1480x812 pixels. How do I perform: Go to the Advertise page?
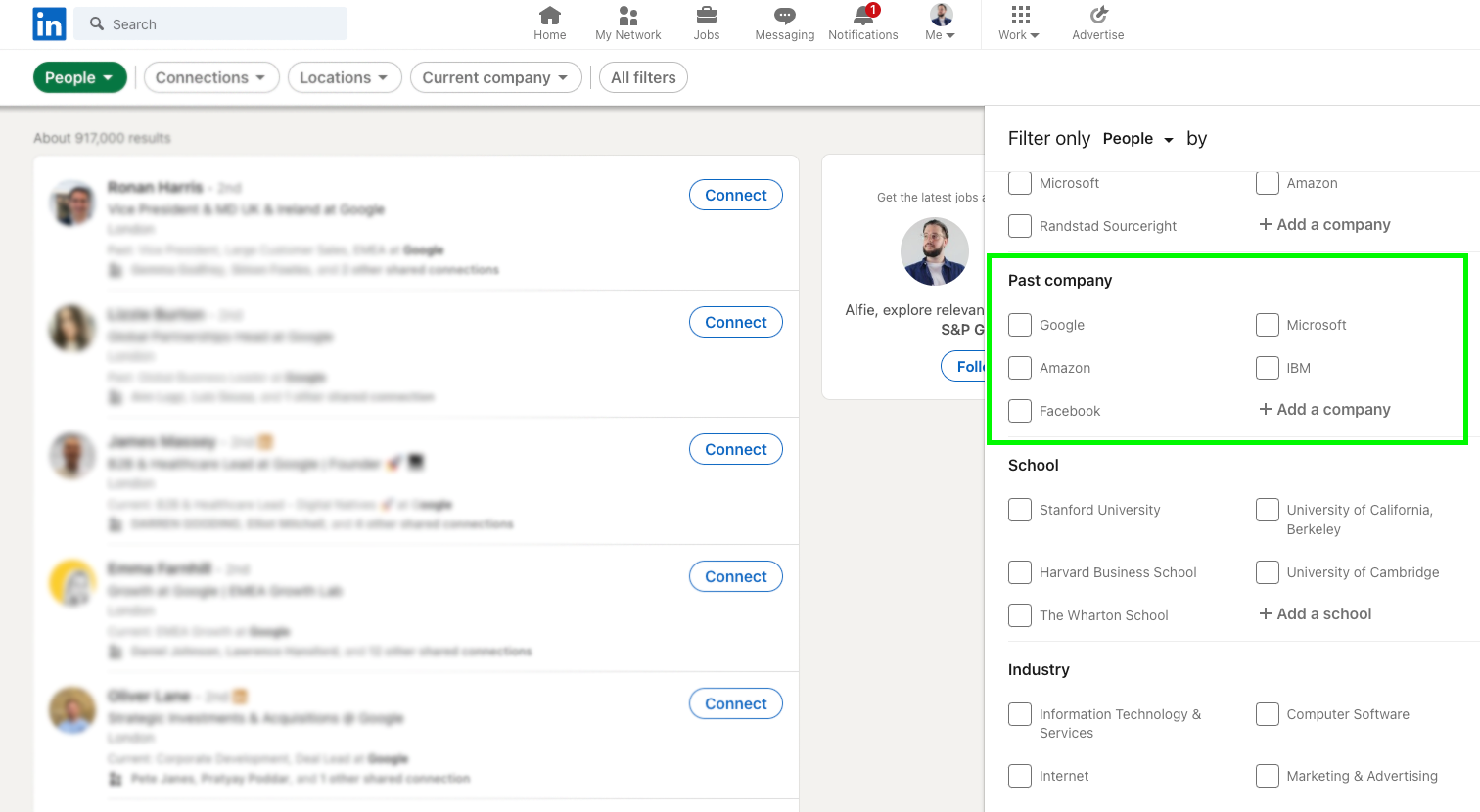(1097, 23)
